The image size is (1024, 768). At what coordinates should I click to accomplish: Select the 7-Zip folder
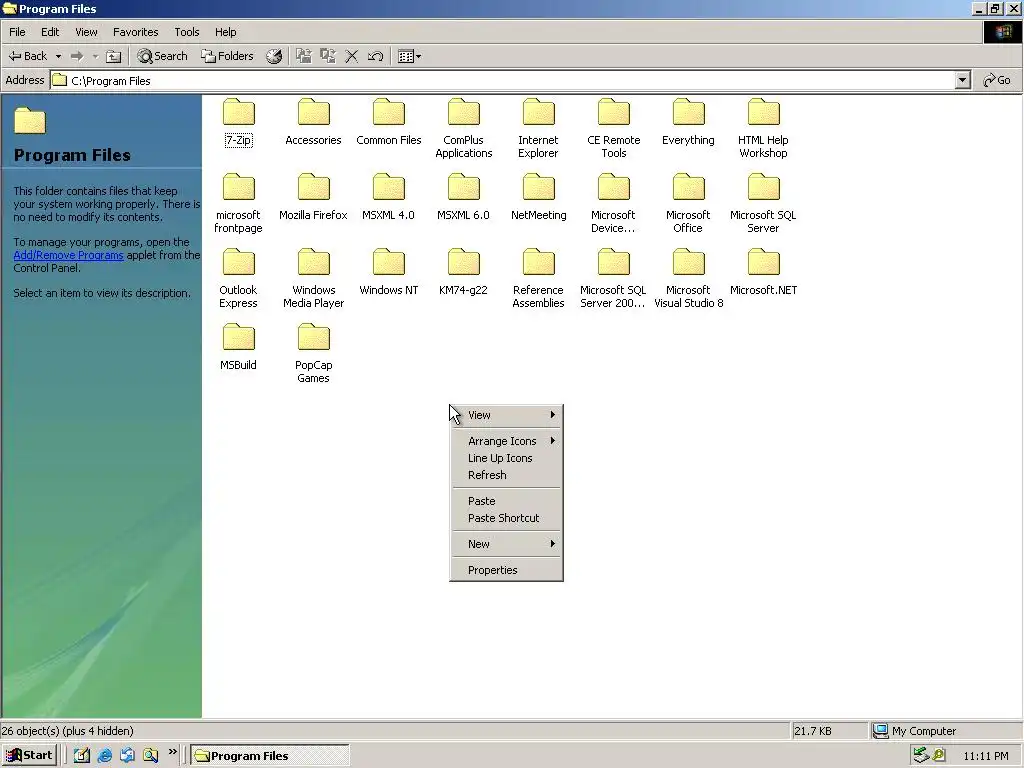[x=238, y=123]
